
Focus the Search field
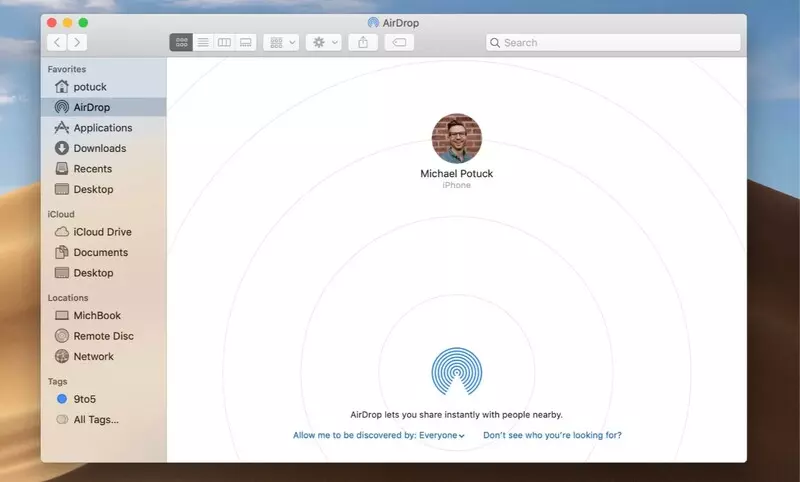click(613, 43)
